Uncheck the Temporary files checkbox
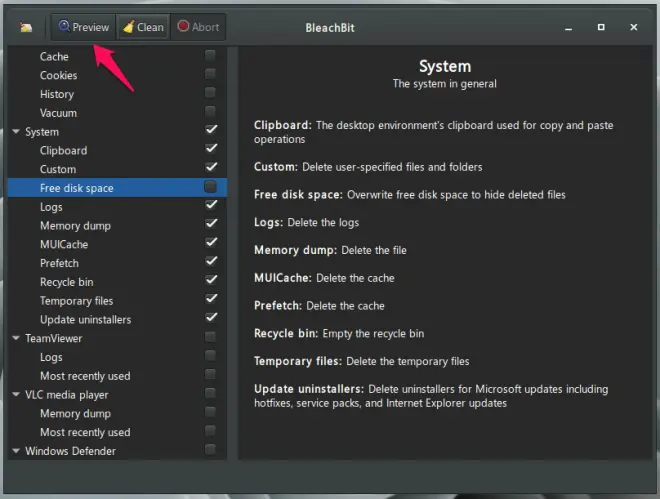The image size is (660, 499). 211,299
